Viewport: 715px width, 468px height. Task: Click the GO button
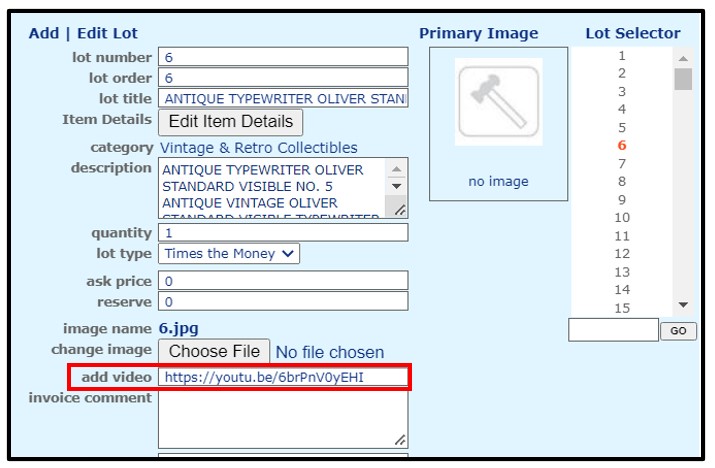[678, 331]
